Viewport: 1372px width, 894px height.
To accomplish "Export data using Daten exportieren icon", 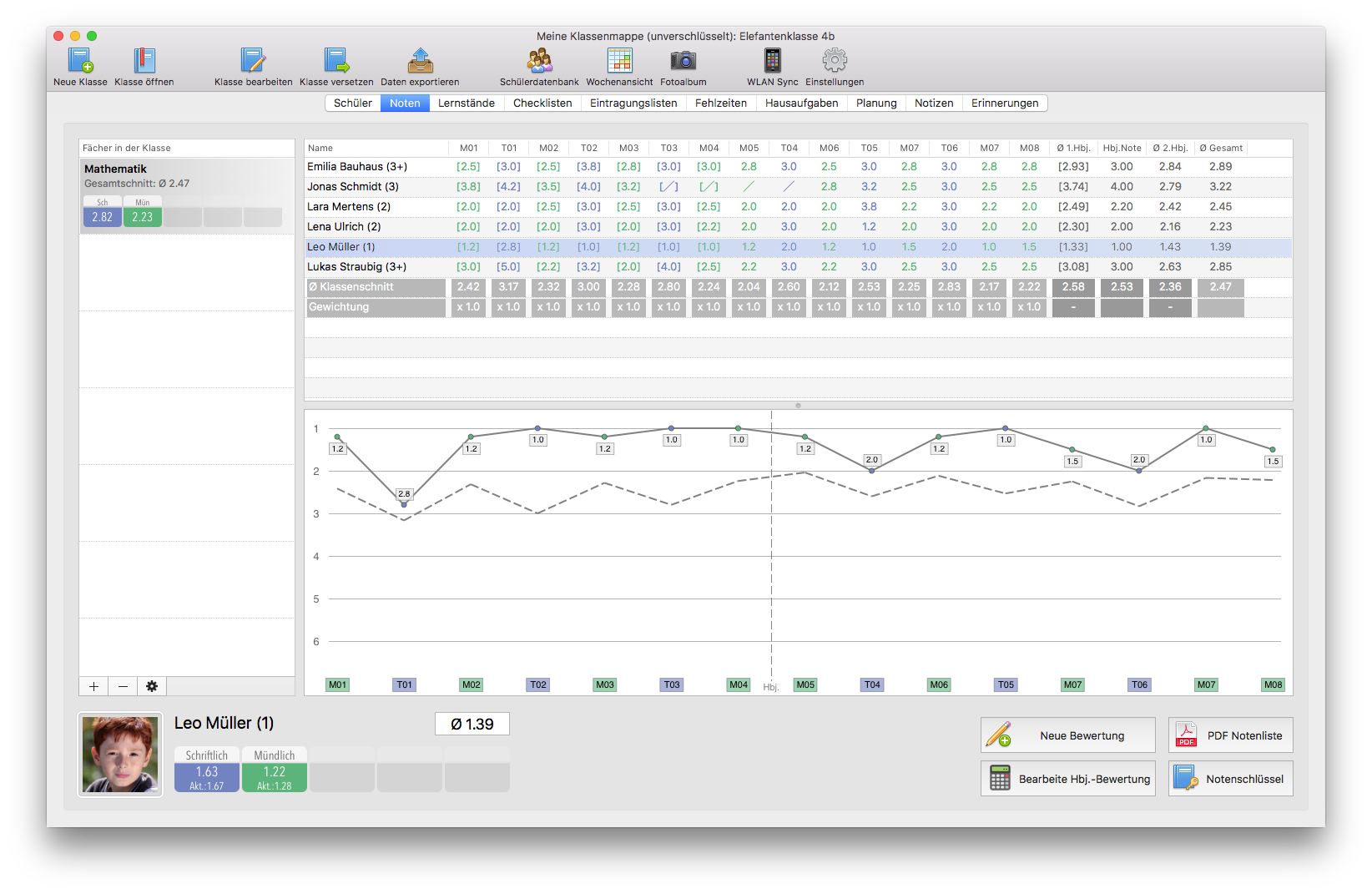I will click(420, 61).
